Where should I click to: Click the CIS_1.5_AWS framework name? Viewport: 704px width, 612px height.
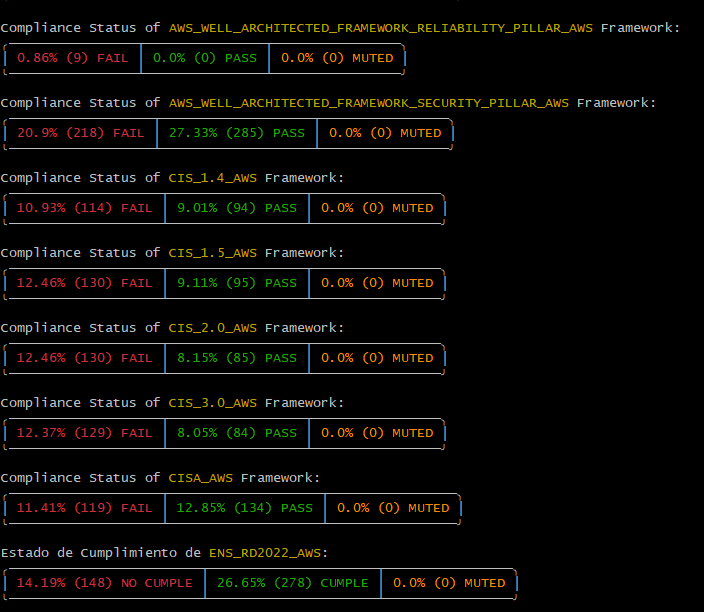pos(212,253)
